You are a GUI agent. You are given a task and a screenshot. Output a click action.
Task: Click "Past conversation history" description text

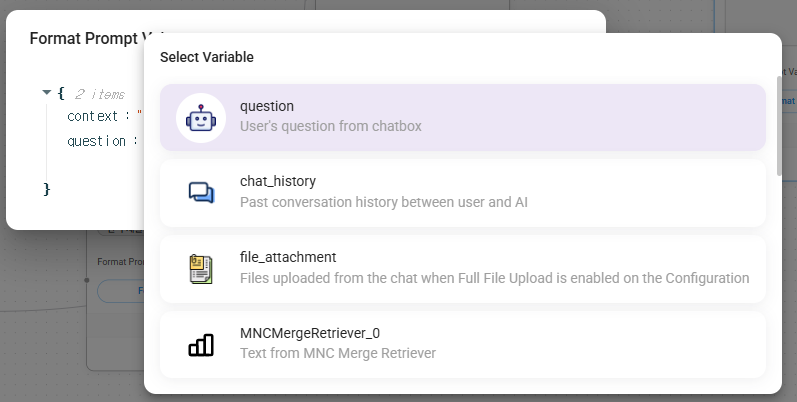click(x=383, y=202)
